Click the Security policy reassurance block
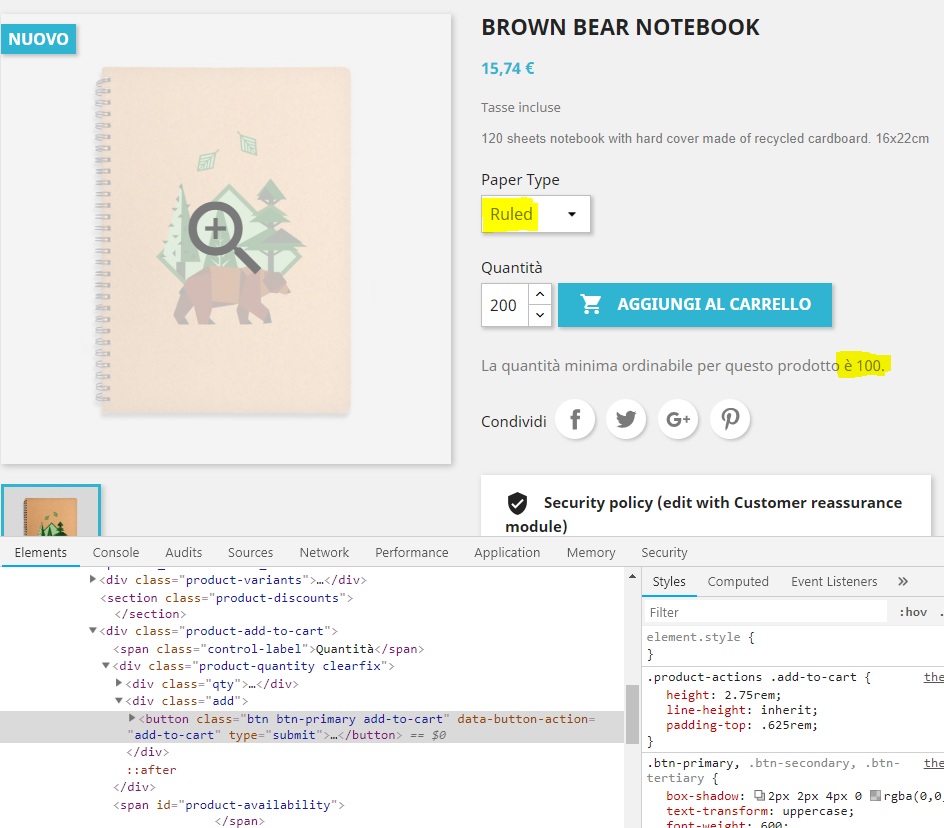 (x=706, y=506)
